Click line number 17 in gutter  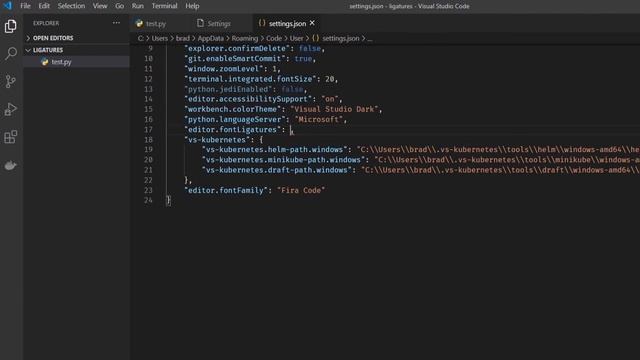point(148,130)
